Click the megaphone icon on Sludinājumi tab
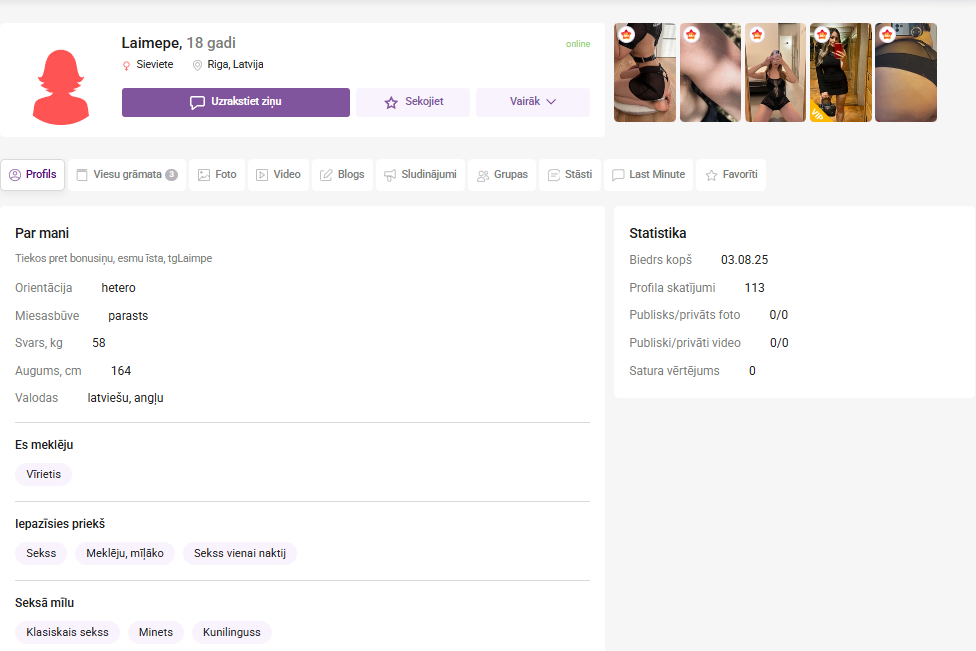The image size is (976, 651). click(390, 176)
